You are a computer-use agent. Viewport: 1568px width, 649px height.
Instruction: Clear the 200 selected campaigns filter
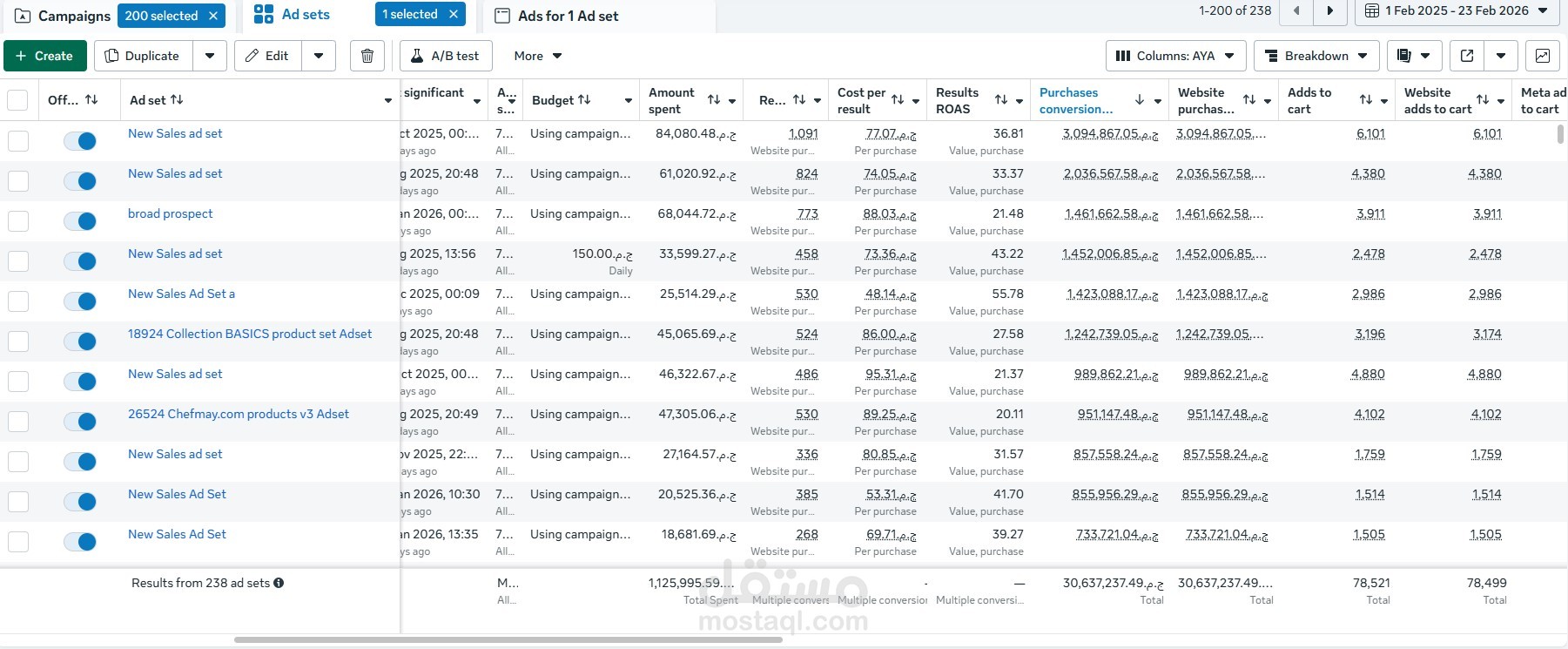pyautogui.click(x=213, y=16)
